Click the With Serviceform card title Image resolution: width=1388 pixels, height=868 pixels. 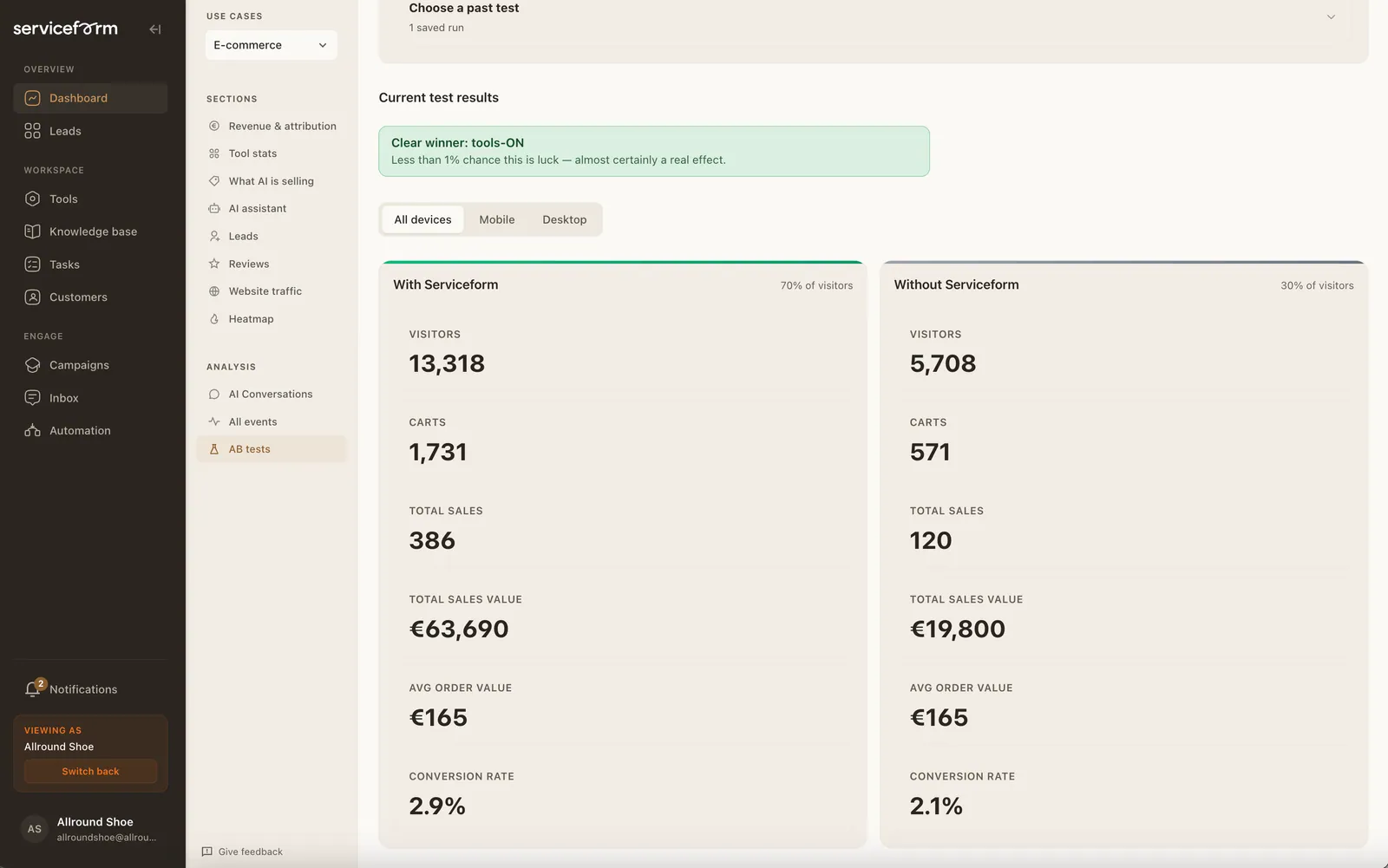(446, 284)
